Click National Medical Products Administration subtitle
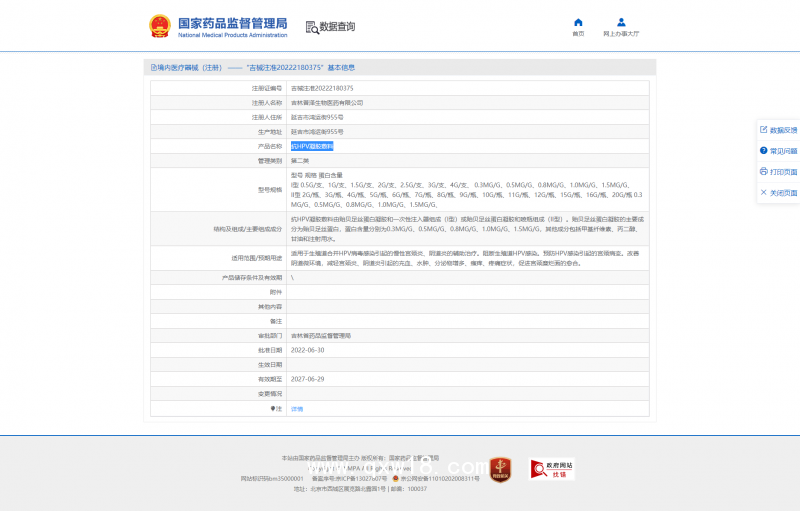Screen dimensions: 800x511 pyautogui.click(x=233, y=35)
